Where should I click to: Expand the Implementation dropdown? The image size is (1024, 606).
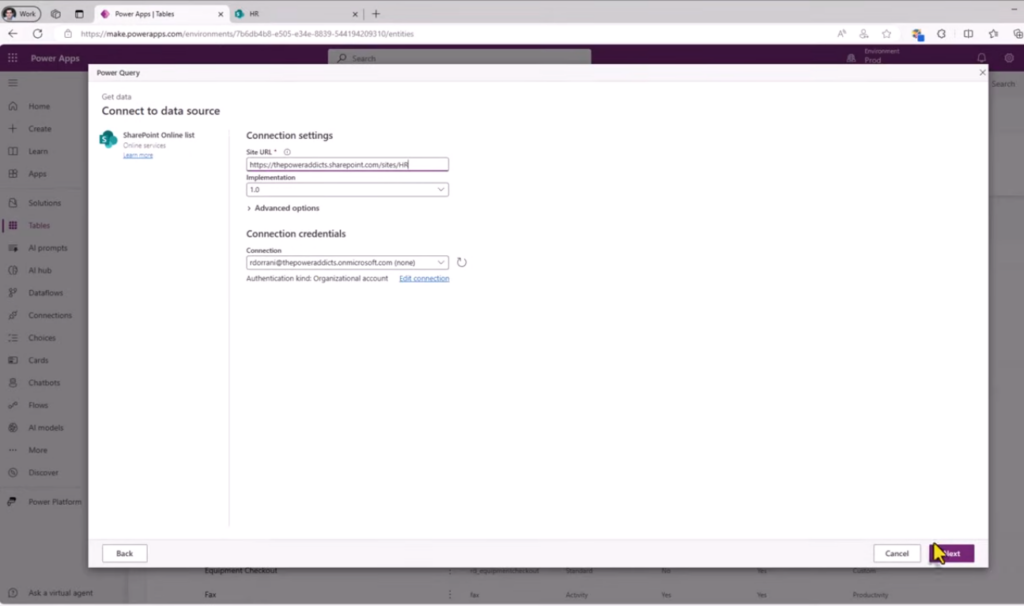(347, 189)
